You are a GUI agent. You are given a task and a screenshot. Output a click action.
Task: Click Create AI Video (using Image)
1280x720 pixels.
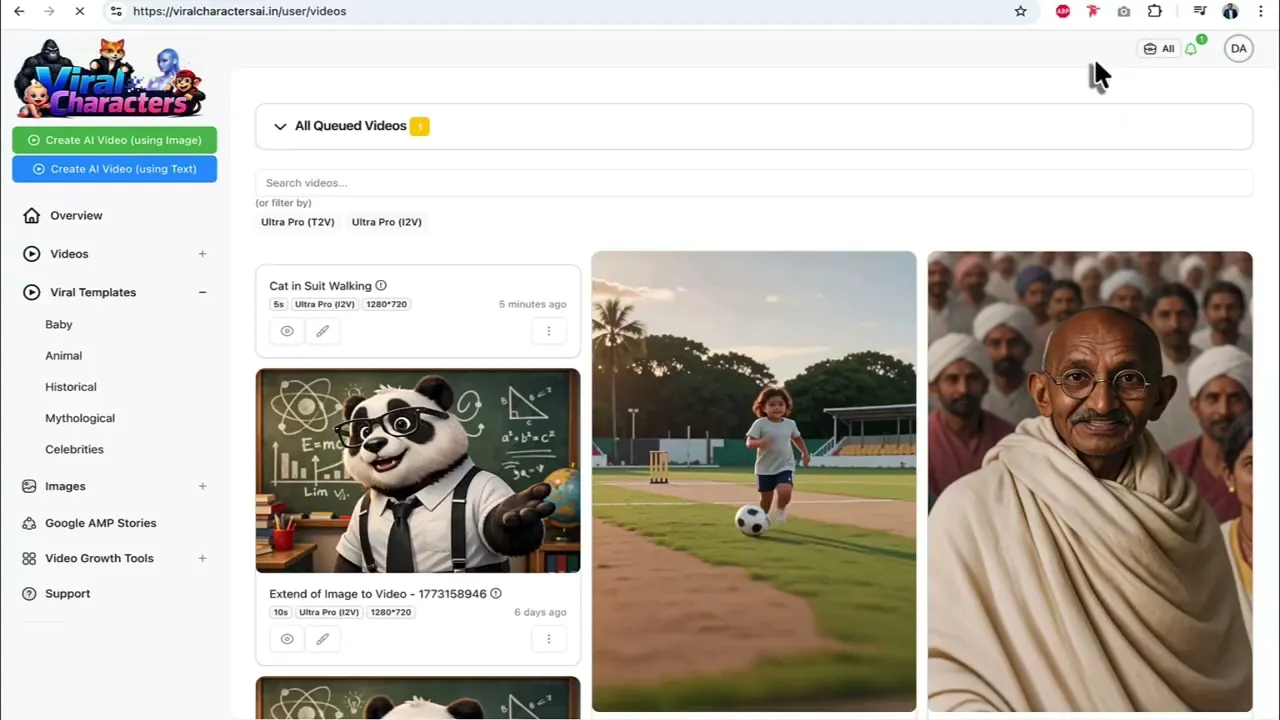(114, 140)
